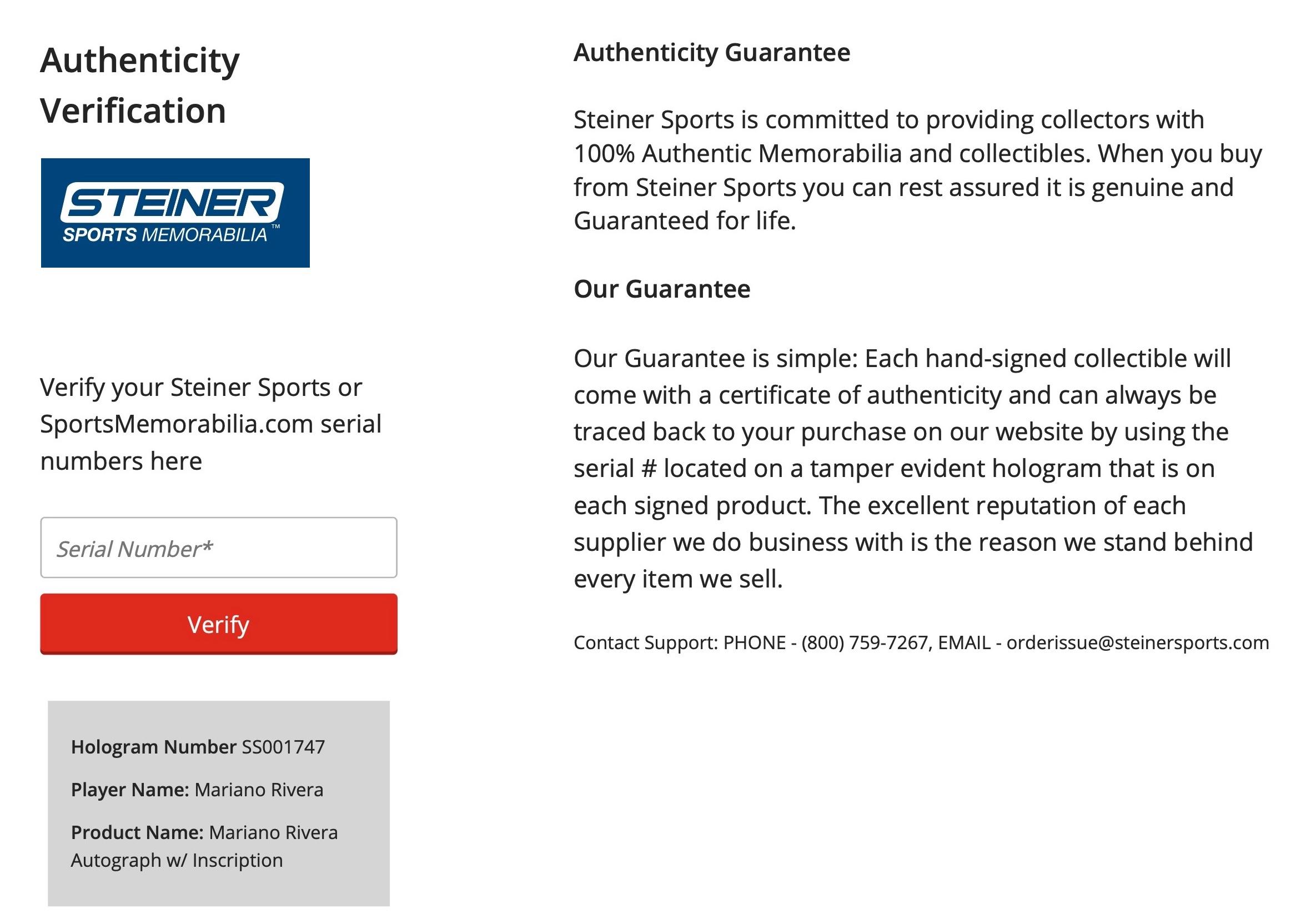1306x924 pixels.
Task: Click the tamper evident hologram sentence
Action: coord(893,469)
